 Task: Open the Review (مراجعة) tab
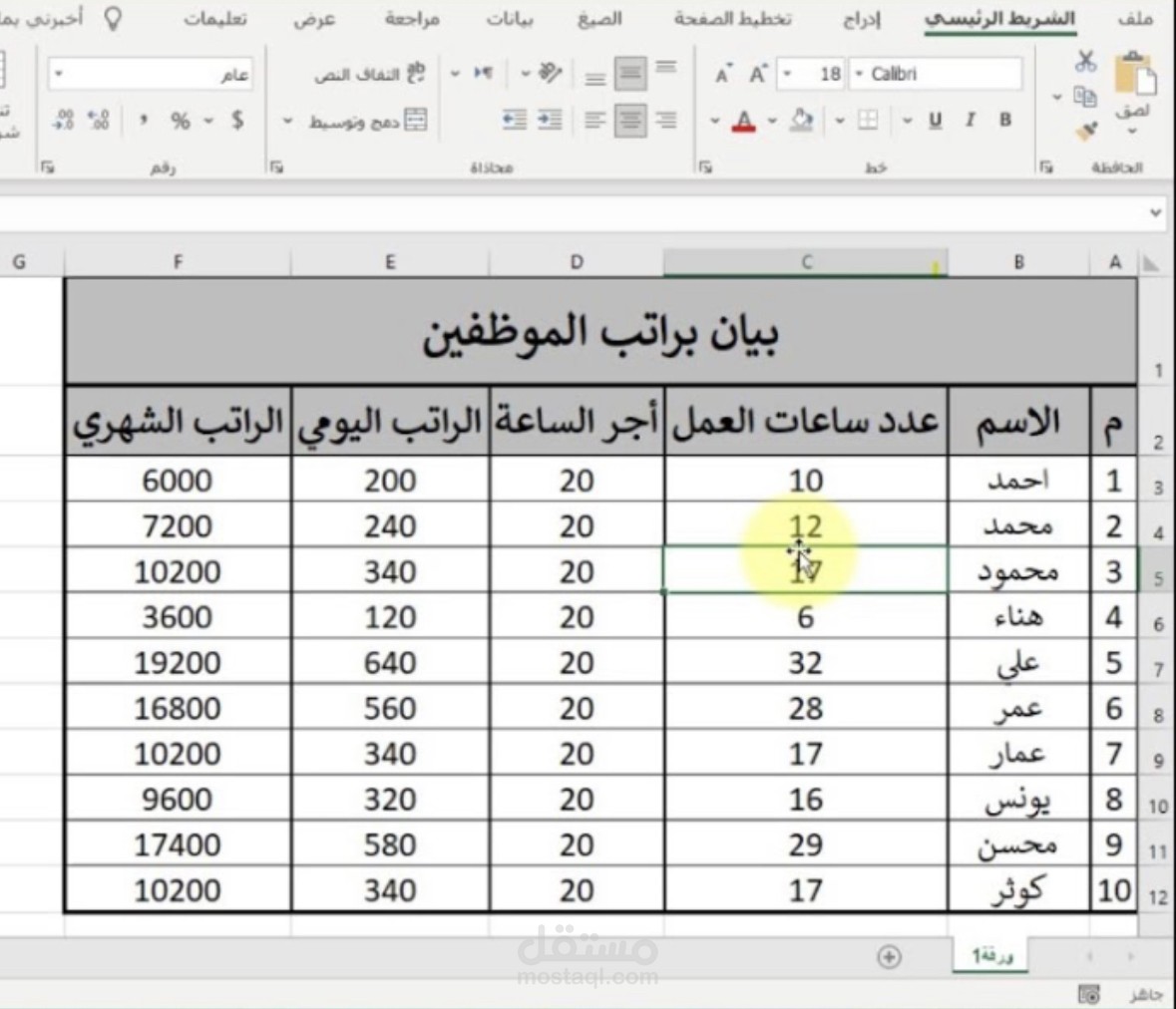tap(412, 19)
